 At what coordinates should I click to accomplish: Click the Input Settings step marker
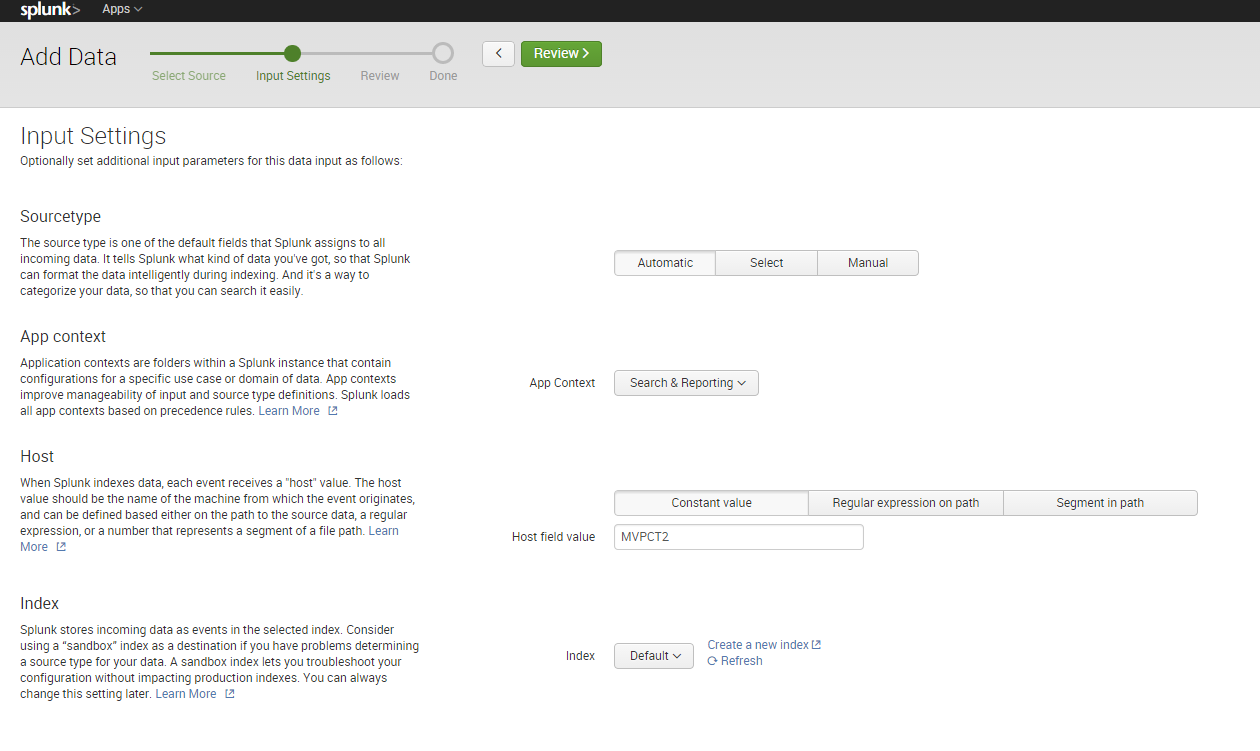point(292,53)
